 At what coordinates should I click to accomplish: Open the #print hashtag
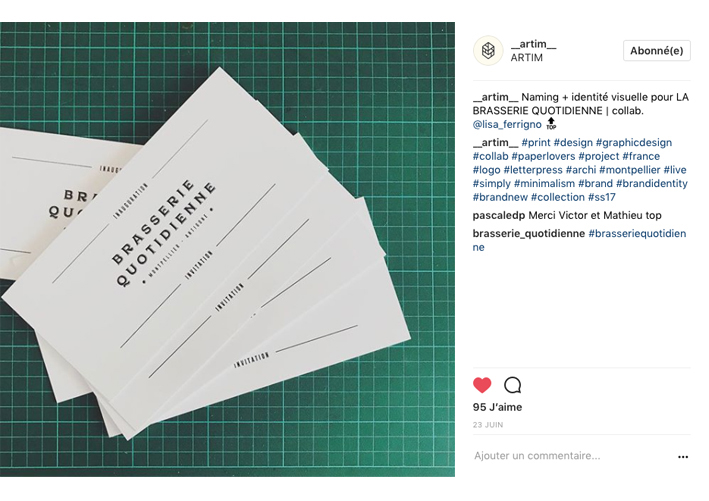(536, 142)
